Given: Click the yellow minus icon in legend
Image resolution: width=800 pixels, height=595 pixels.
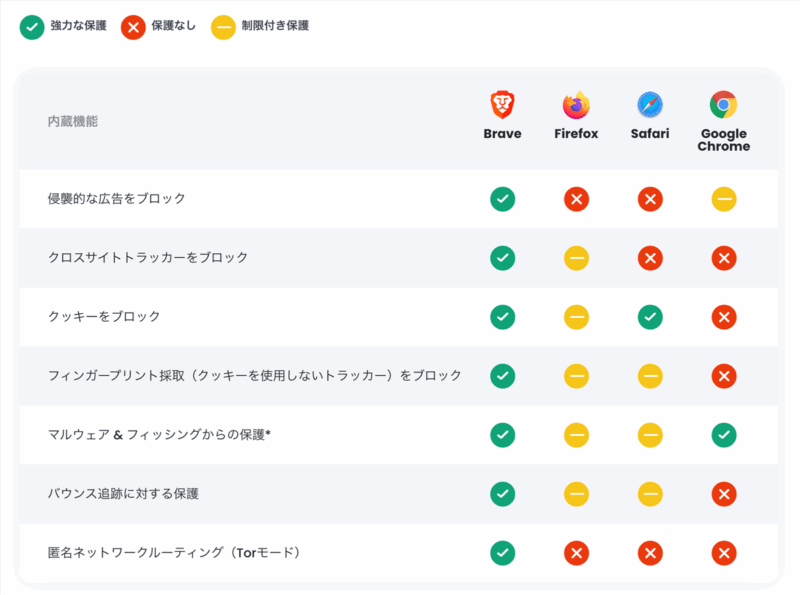Looking at the screenshot, I should coord(223,27).
